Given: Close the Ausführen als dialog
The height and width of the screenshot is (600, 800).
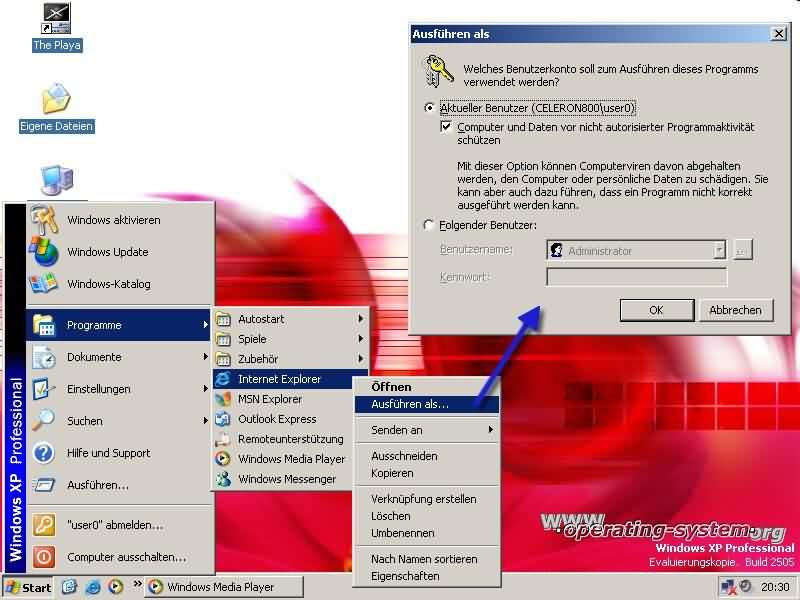Looking at the screenshot, I should (779, 34).
